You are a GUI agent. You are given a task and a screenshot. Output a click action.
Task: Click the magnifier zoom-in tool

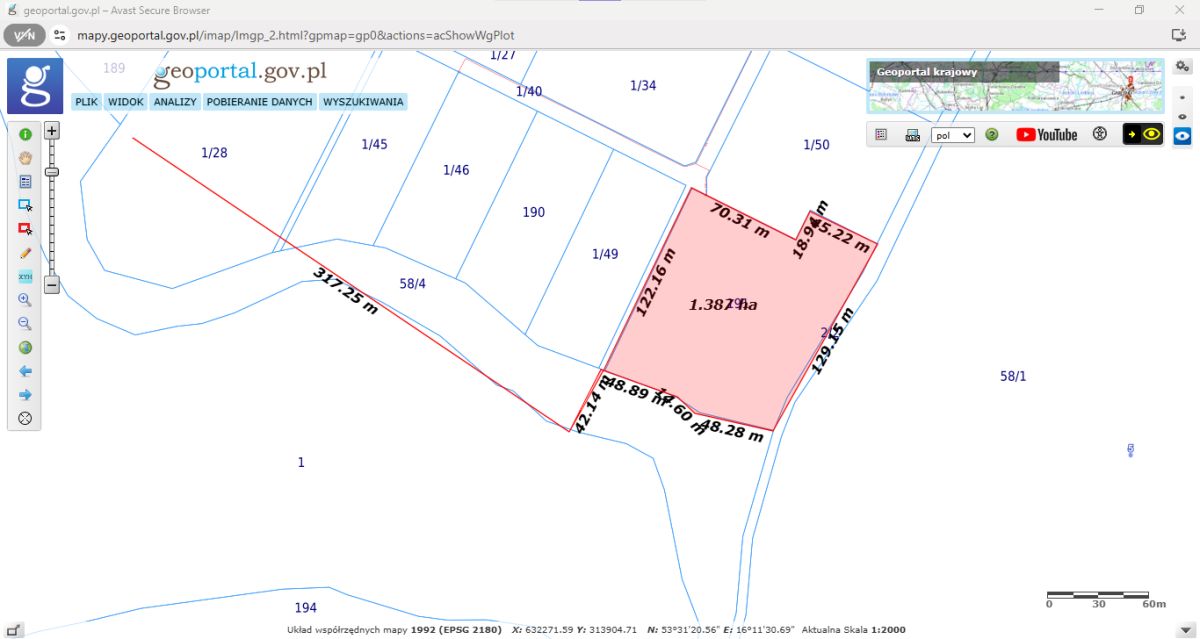coord(25,300)
